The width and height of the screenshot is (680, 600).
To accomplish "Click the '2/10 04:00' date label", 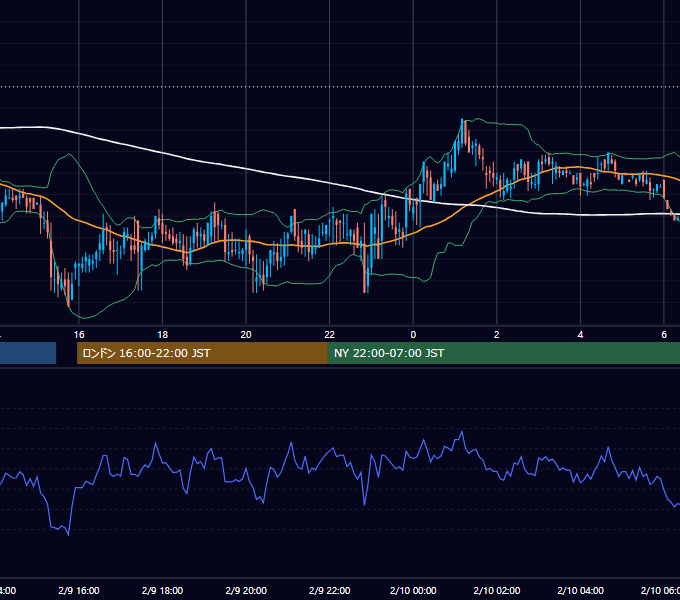I will click(x=580, y=590).
